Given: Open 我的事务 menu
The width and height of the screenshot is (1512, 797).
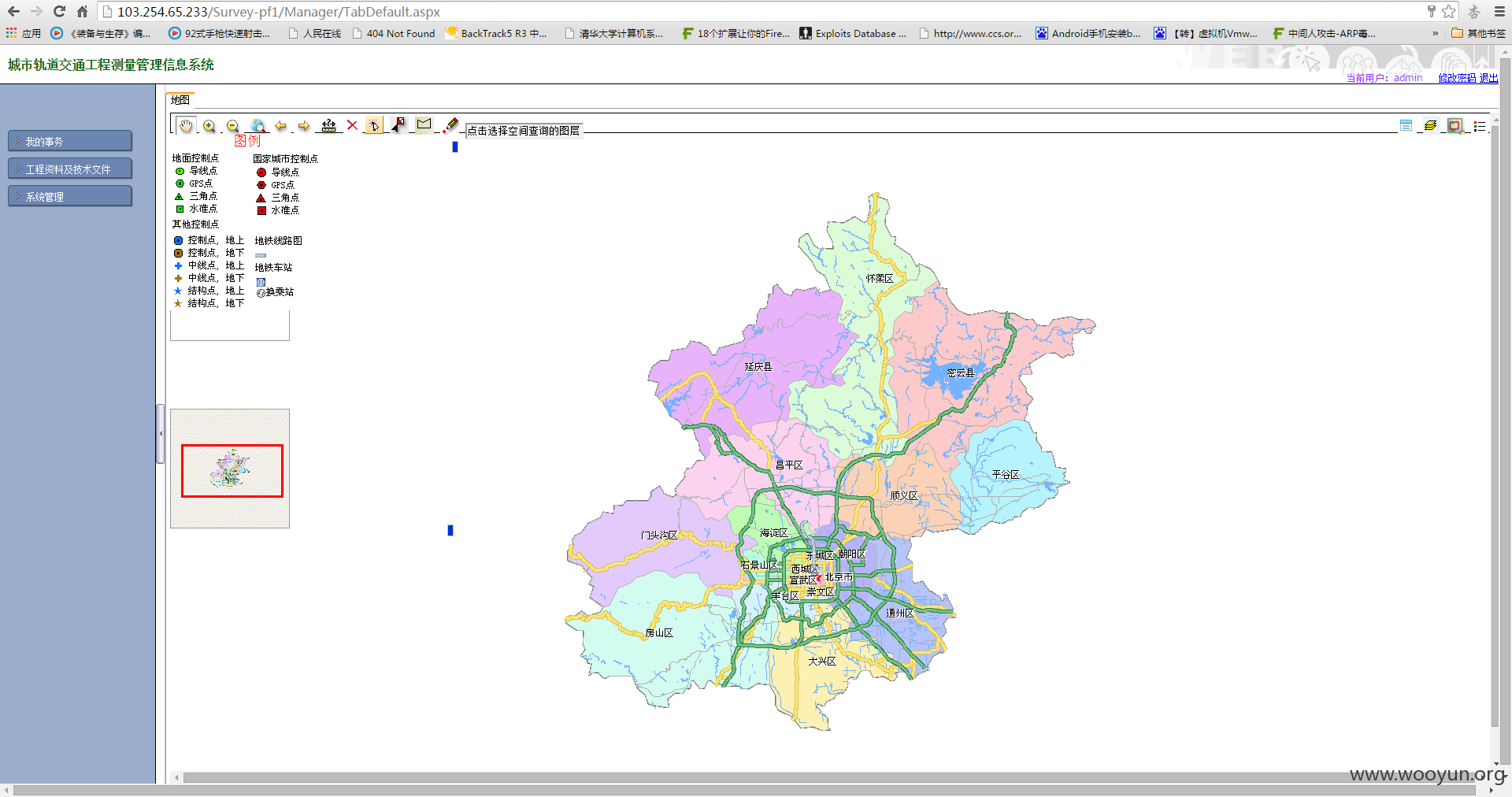Looking at the screenshot, I should (70, 141).
